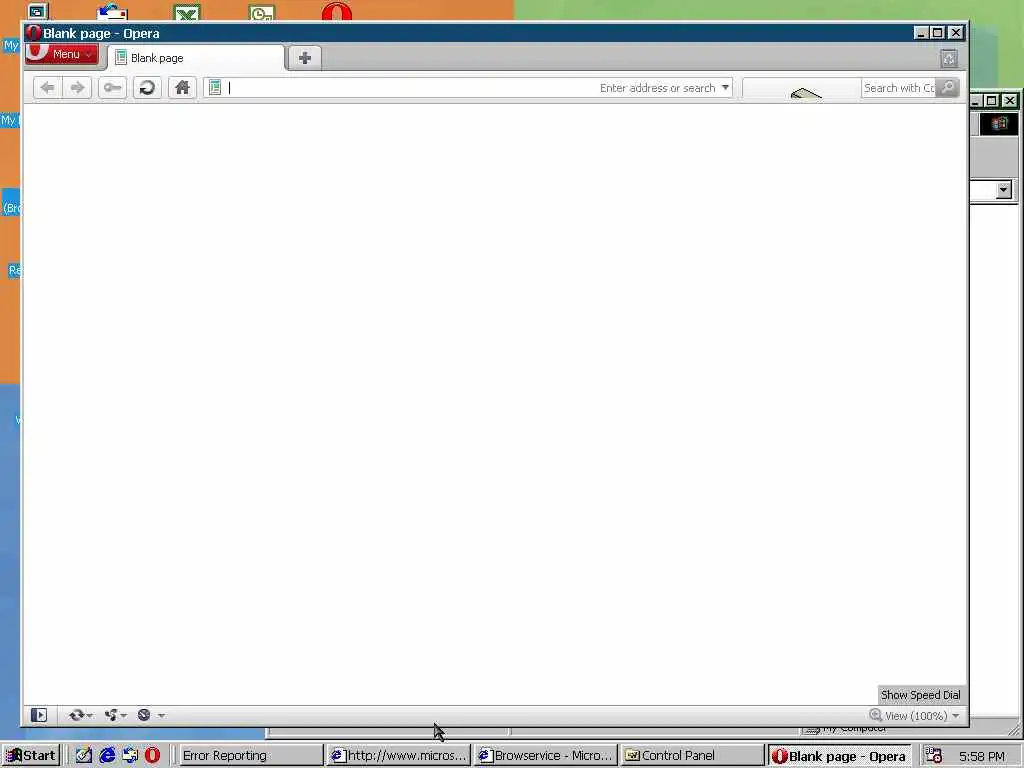This screenshot has height=768, width=1024.
Task: Switch to the Error Reporting taskbar button
Action: click(x=250, y=756)
